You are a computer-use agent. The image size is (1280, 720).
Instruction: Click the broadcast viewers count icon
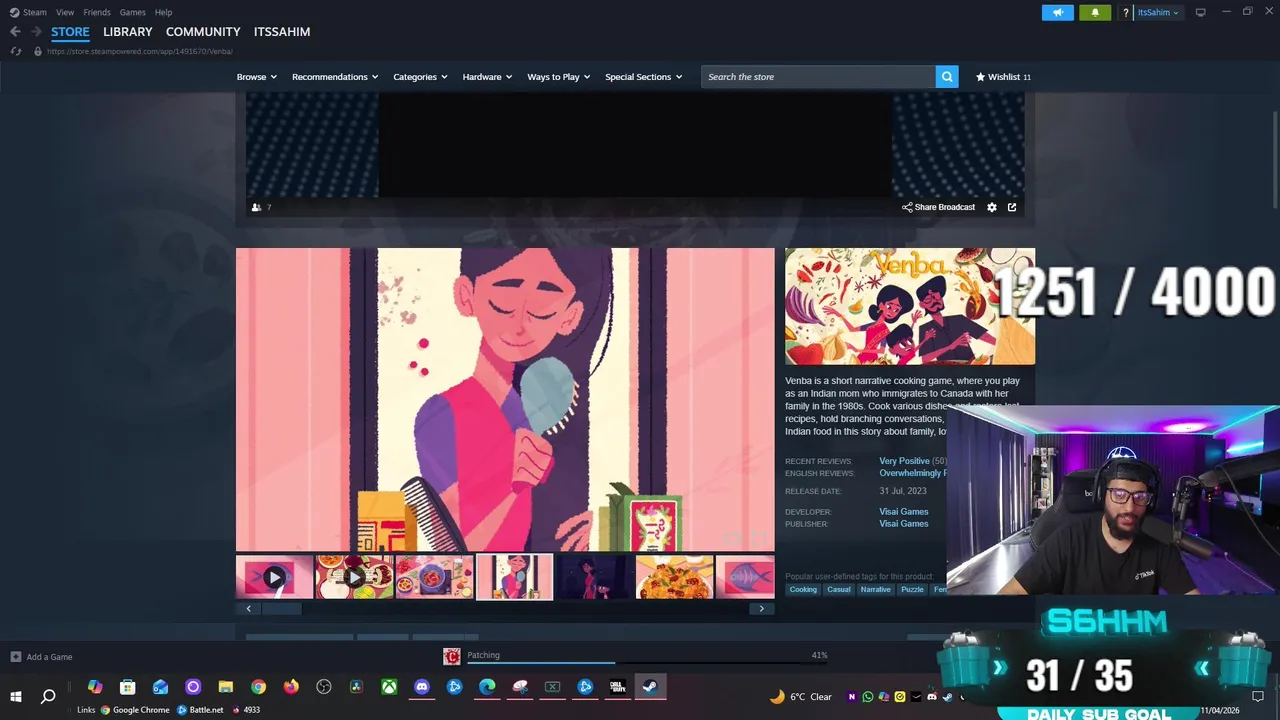point(256,207)
